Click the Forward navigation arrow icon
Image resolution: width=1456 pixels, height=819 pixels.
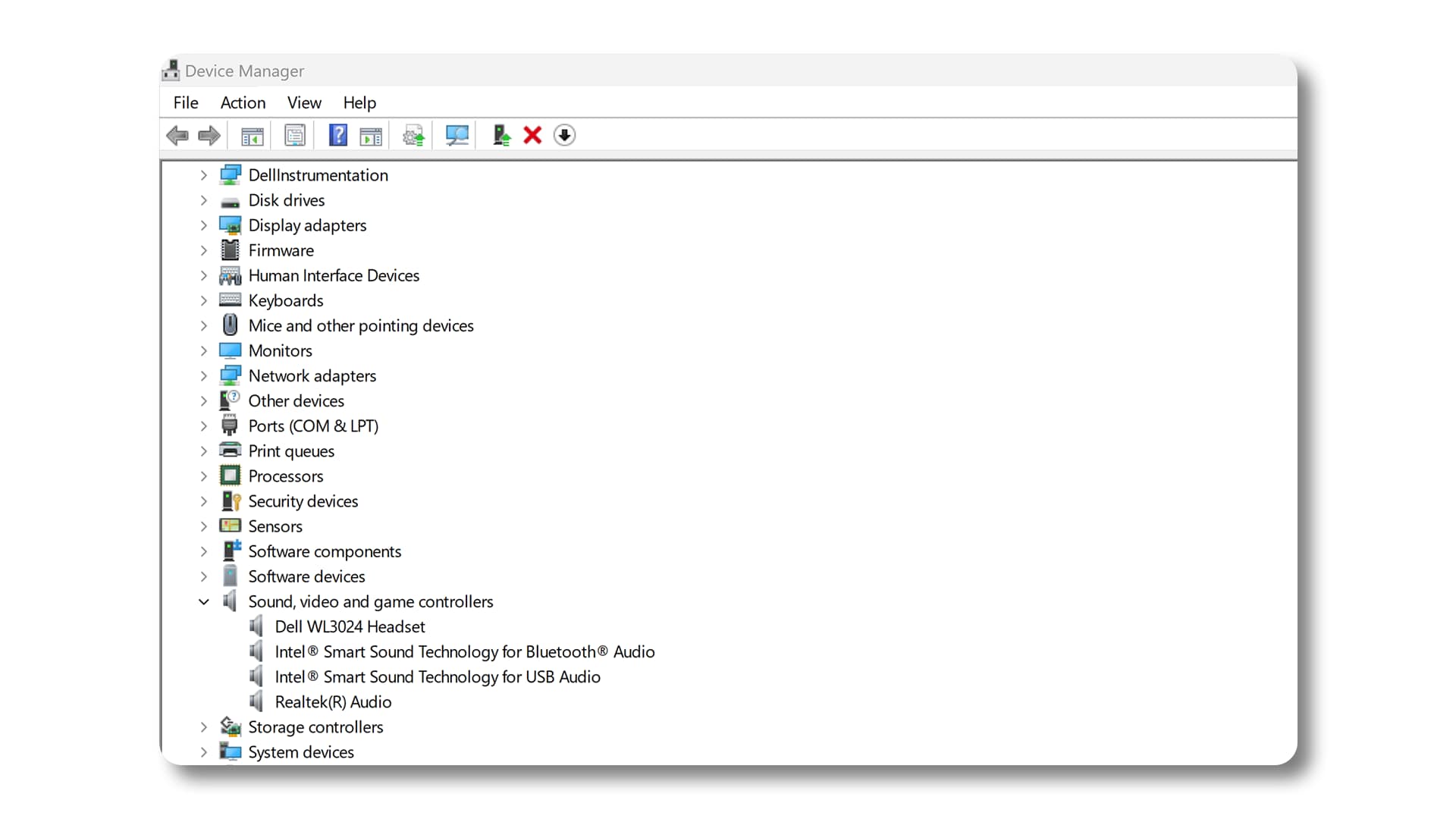(x=209, y=135)
